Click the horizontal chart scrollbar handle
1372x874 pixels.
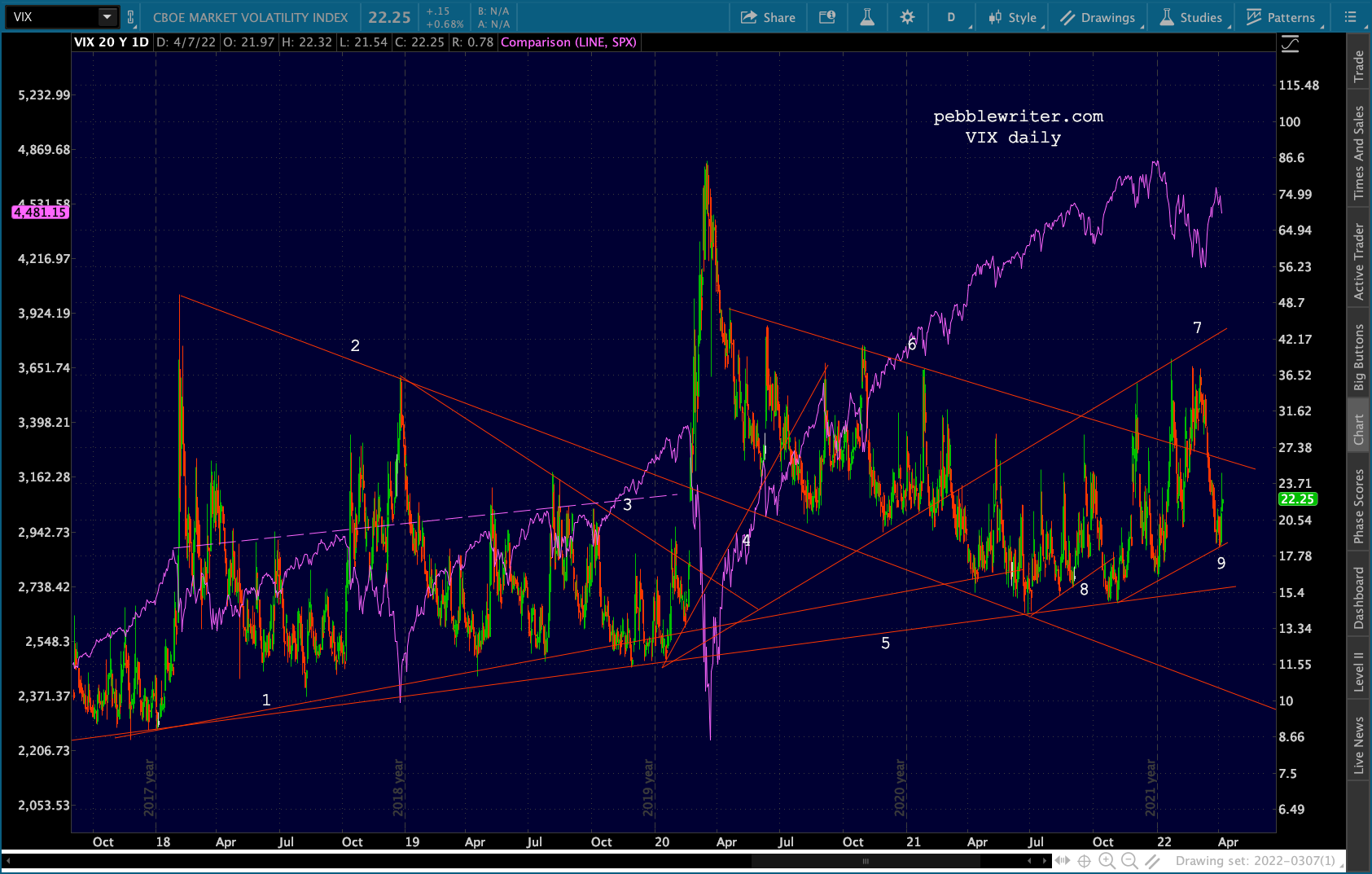coord(865,860)
